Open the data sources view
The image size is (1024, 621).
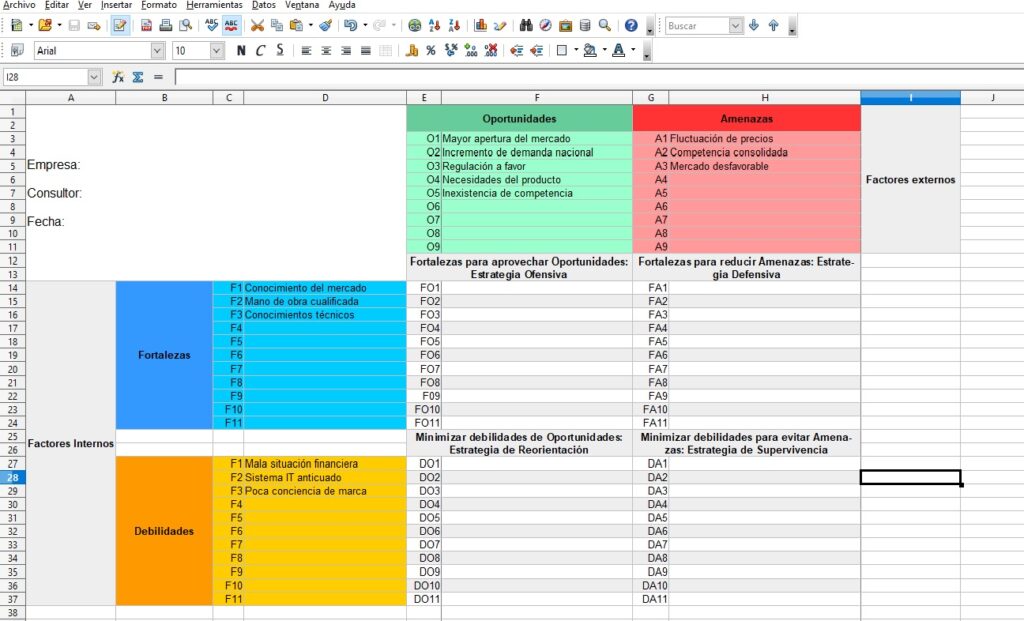tap(585, 25)
